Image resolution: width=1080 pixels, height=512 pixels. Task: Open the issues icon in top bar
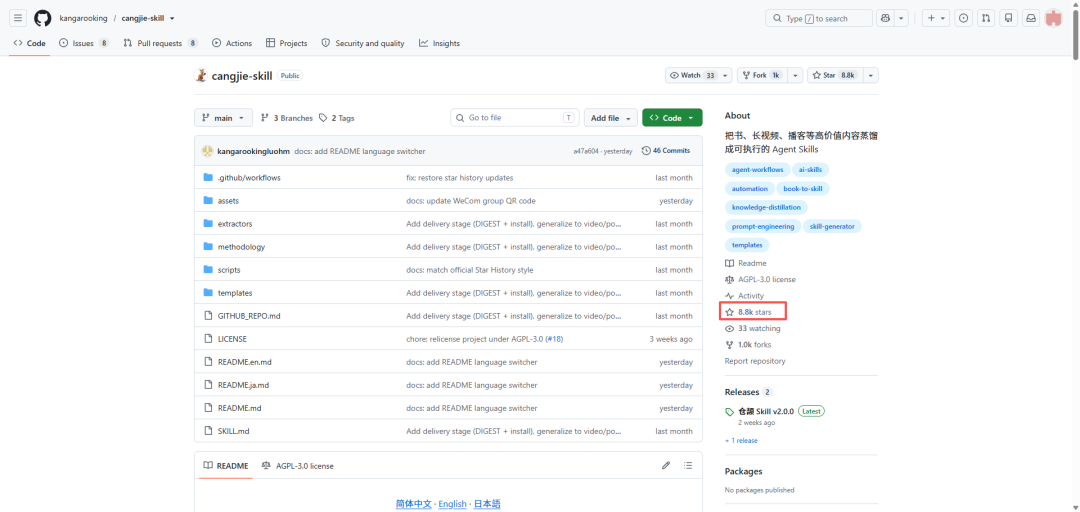[x=964, y=19]
